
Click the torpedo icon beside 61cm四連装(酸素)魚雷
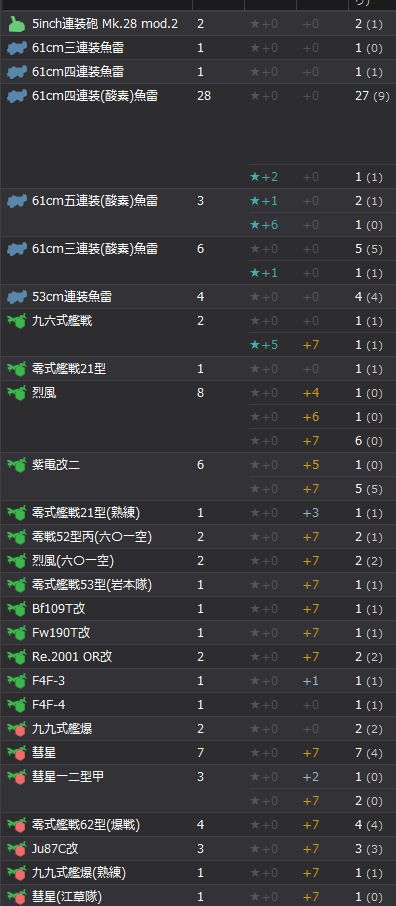tap(17, 96)
